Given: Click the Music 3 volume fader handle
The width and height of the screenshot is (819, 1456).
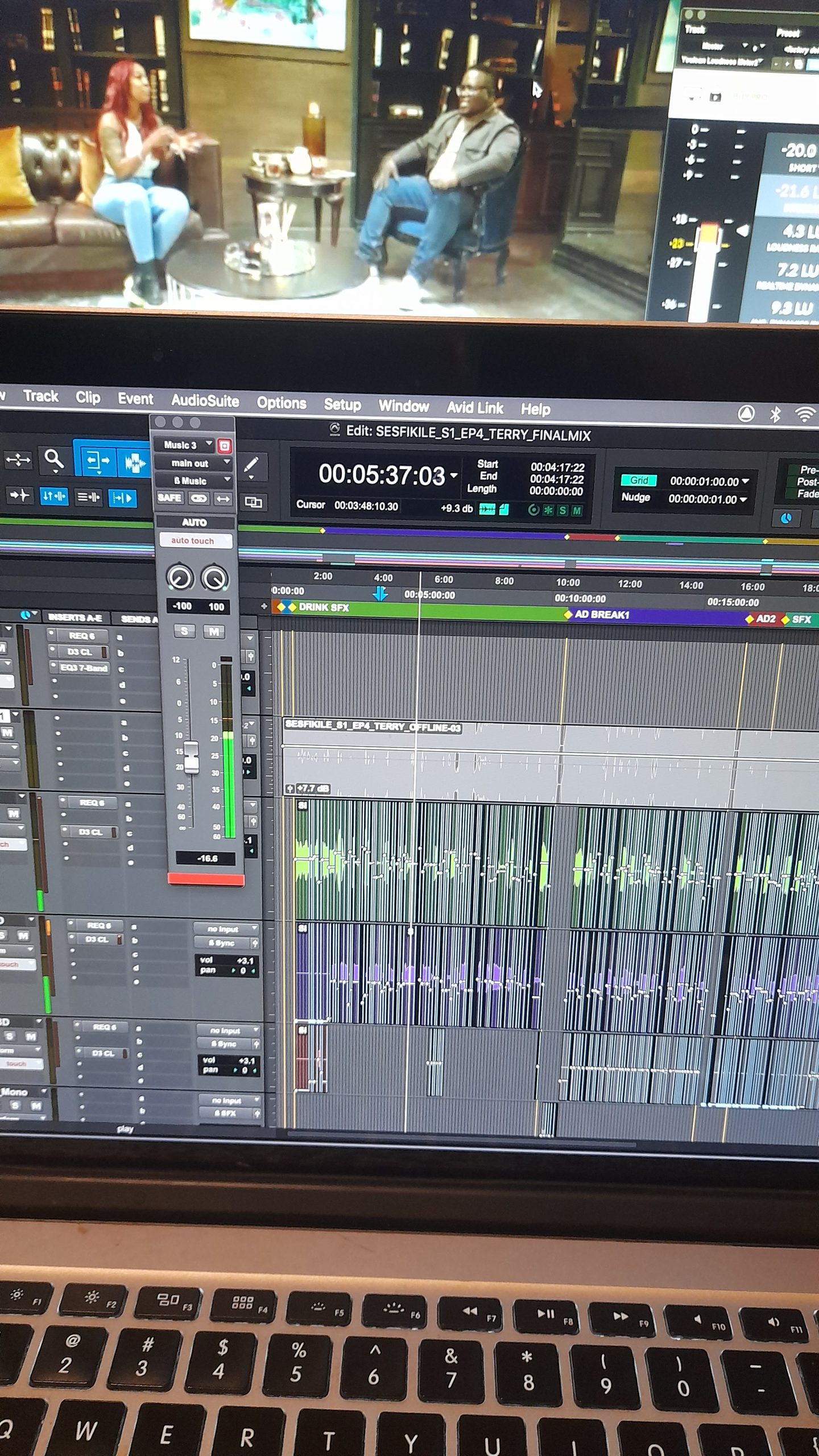Looking at the screenshot, I should [x=191, y=757].
